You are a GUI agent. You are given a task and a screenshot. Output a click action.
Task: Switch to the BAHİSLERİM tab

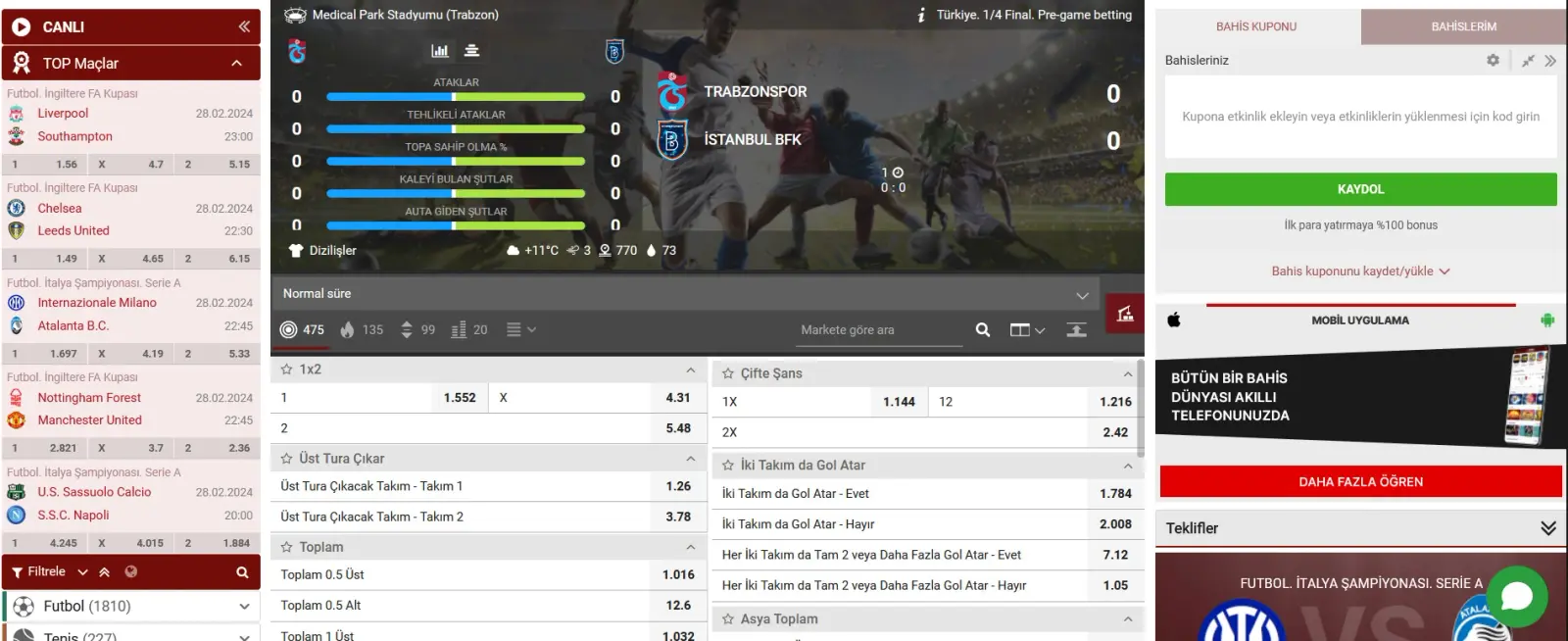(1463, 26)
